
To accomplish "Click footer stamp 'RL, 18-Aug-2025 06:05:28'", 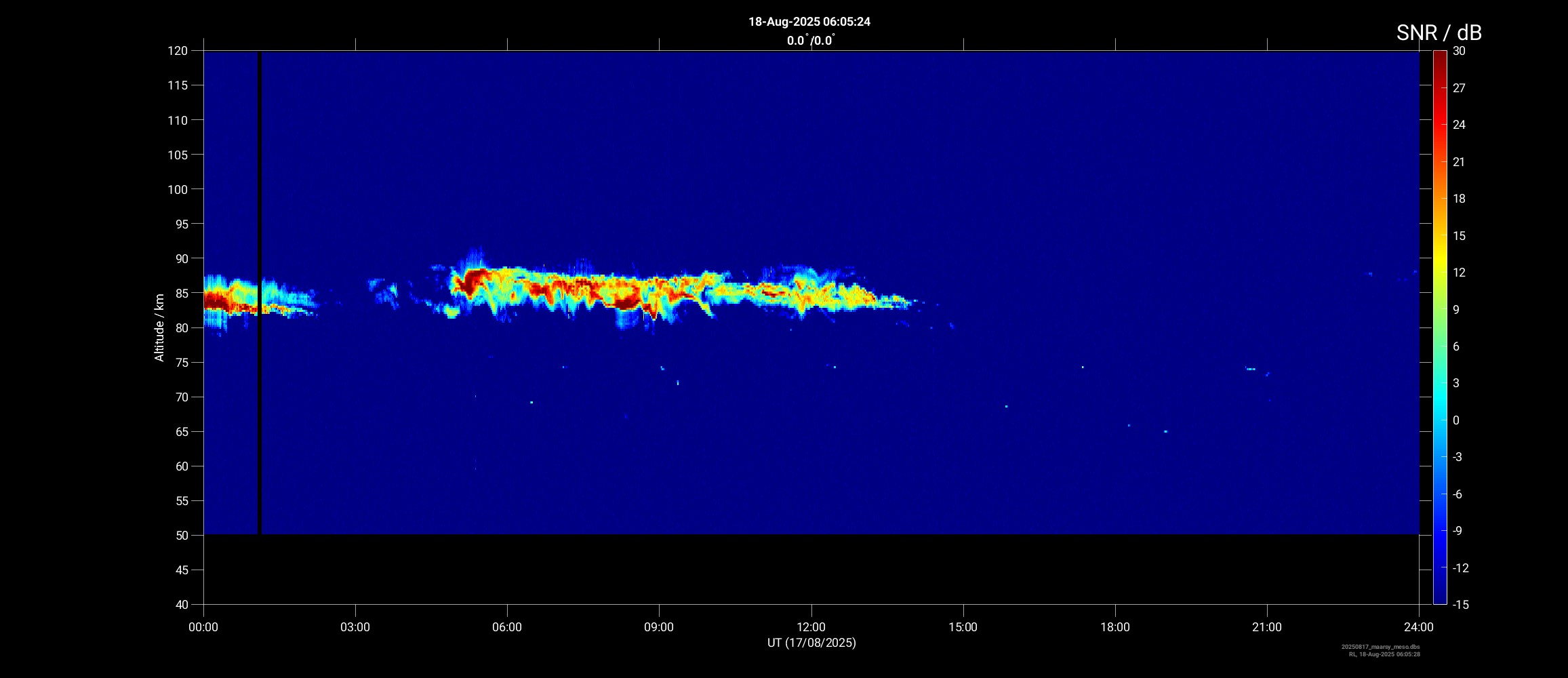I will (1384, 654).
